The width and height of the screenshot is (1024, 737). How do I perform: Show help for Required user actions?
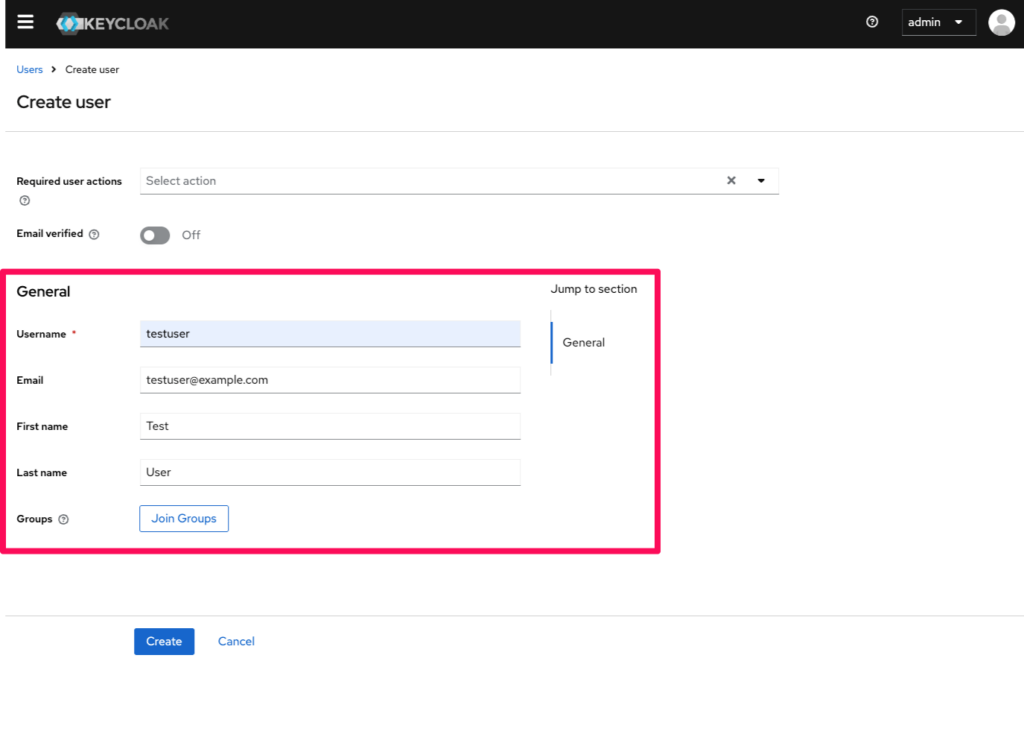tap(24, 200)
